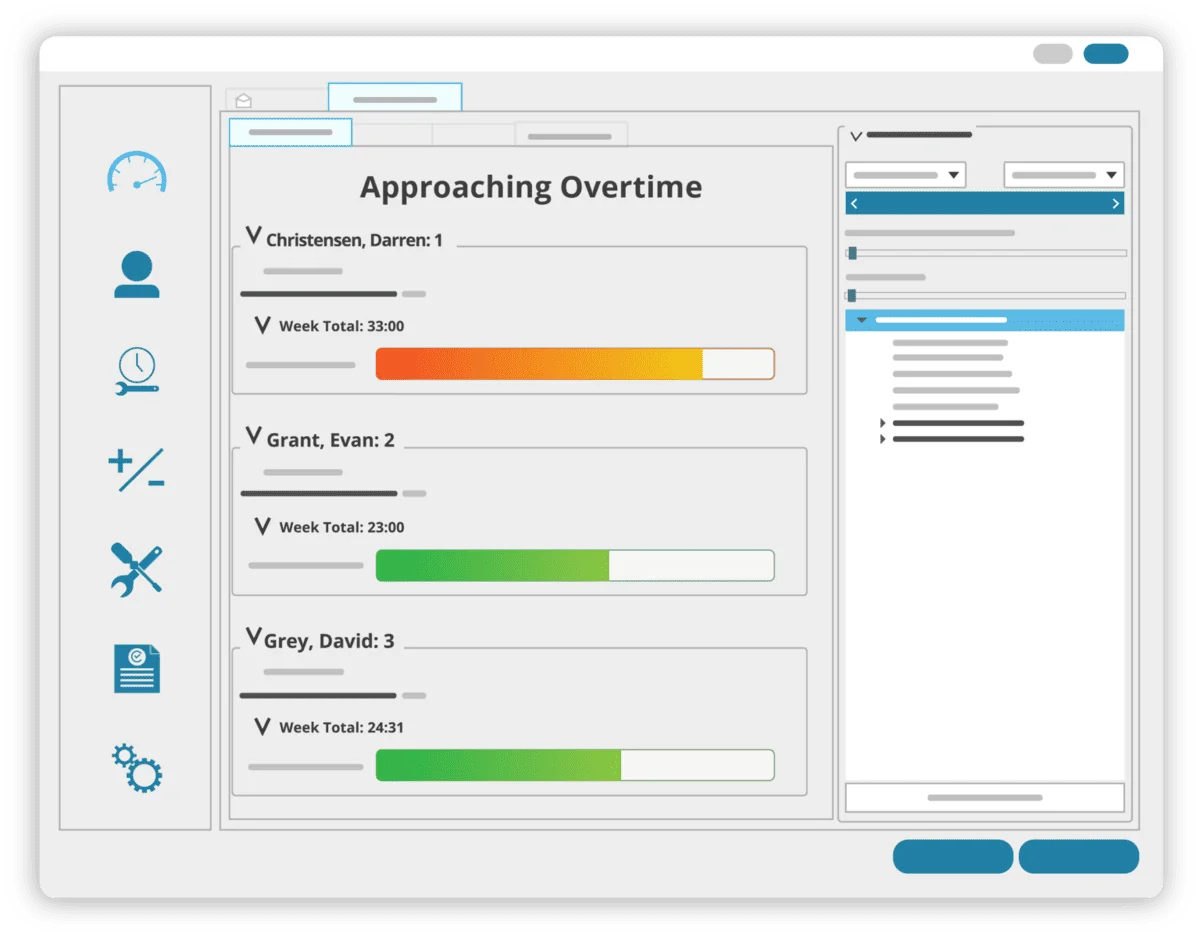Image resolution: width=1200 pixels, height=938 pixels.
Task: Click the plus/minus adjustments sidebar icon
Action: (x=136, y=470)
